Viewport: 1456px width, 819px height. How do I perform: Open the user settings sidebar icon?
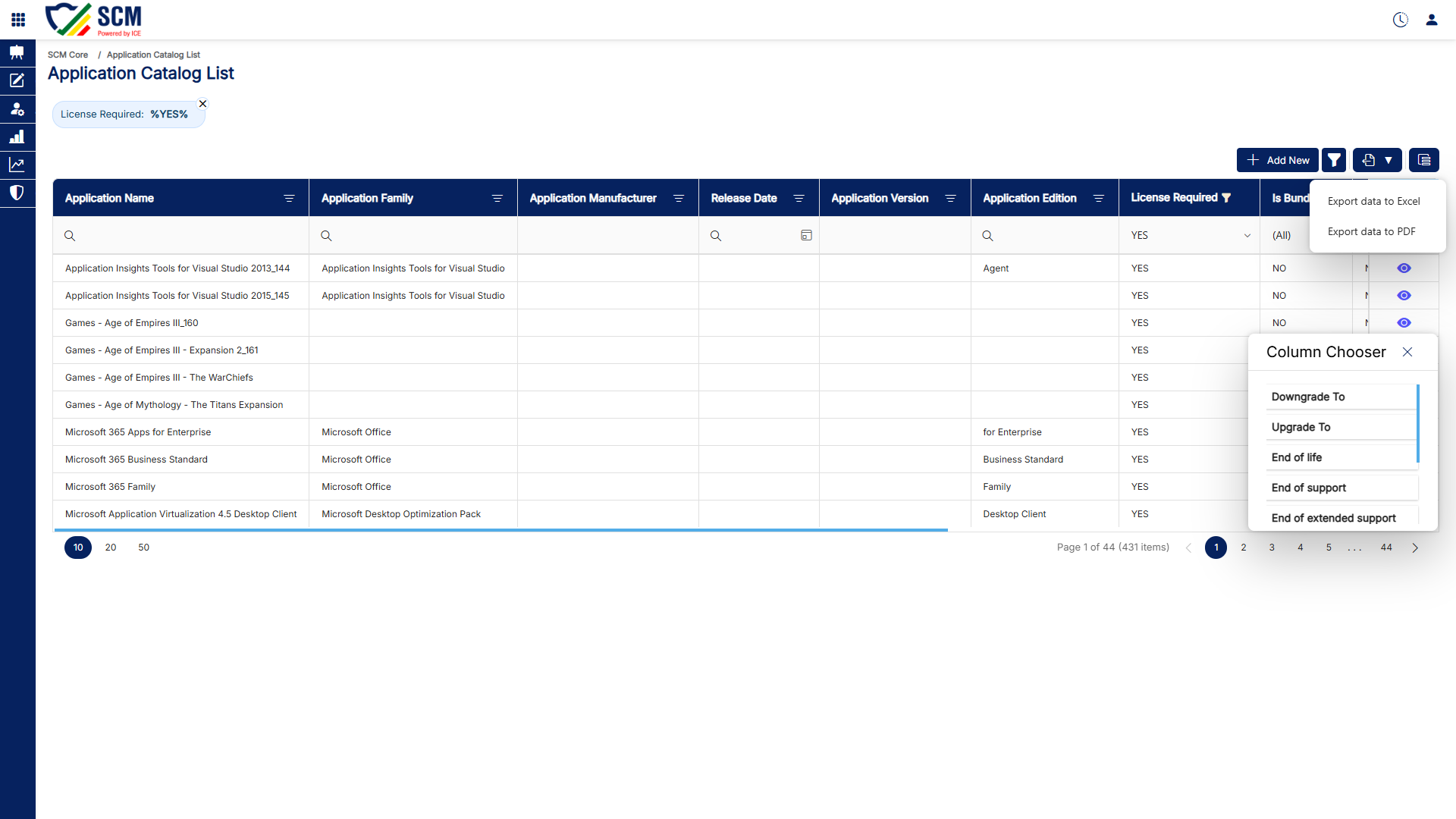17,108
